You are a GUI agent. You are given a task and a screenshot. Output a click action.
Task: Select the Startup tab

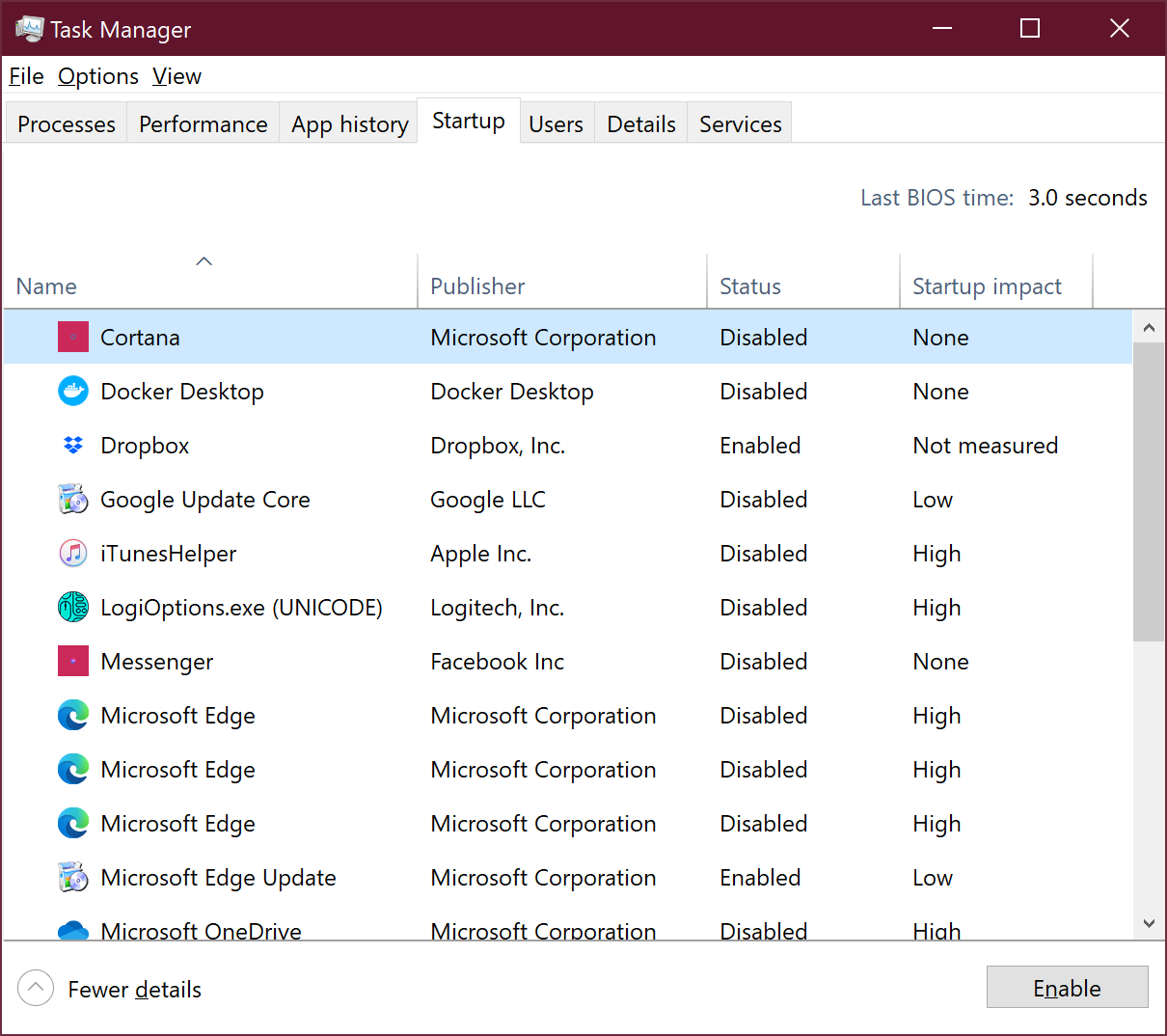point(469,121)
